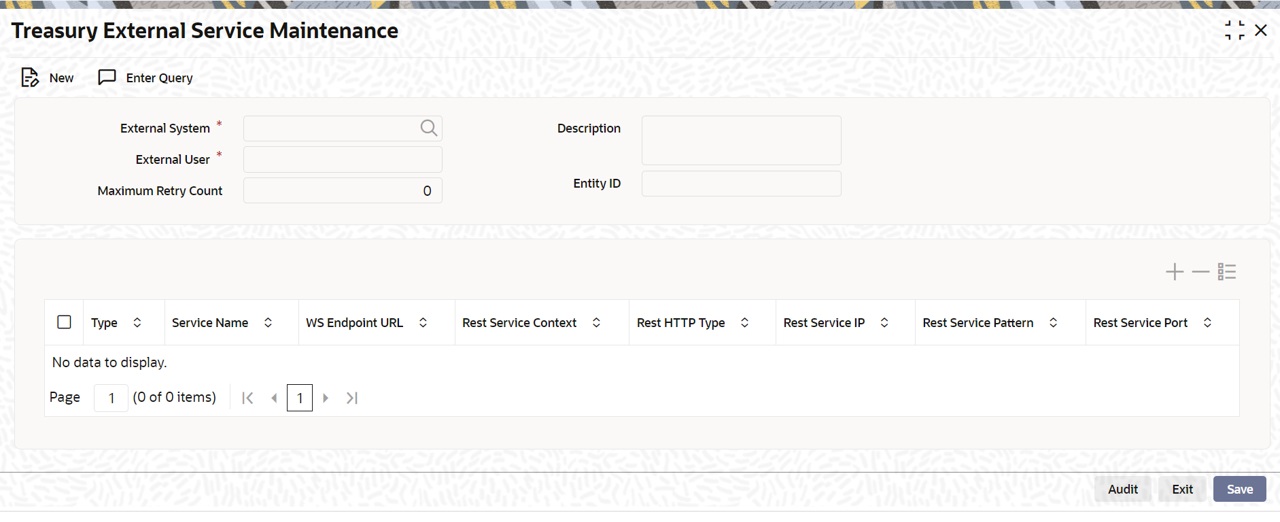The image size is (1280, 522).
Task: Focus the External User field
Action: pos(343,159)
